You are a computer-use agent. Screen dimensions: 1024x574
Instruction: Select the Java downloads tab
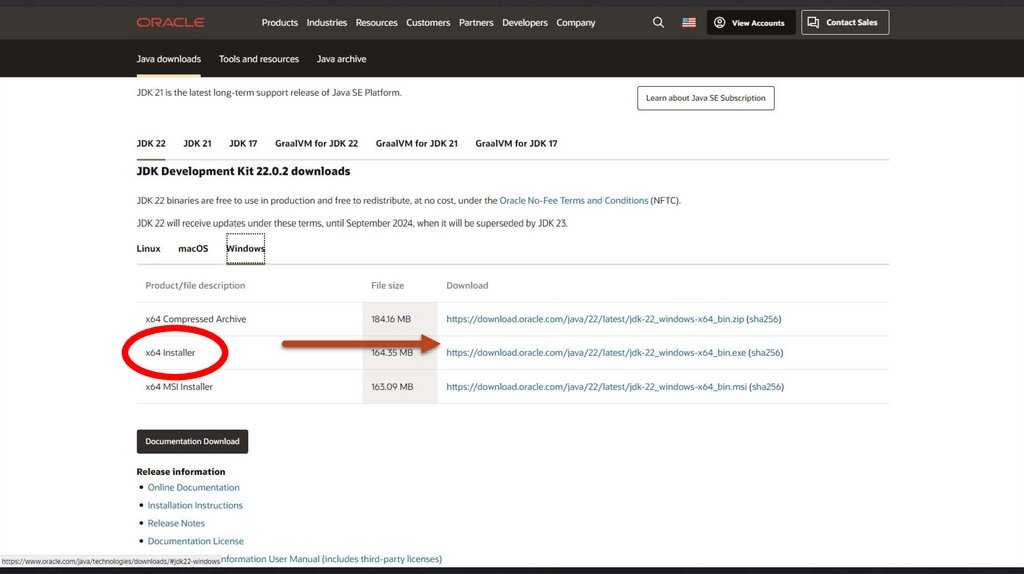[168, 59]
